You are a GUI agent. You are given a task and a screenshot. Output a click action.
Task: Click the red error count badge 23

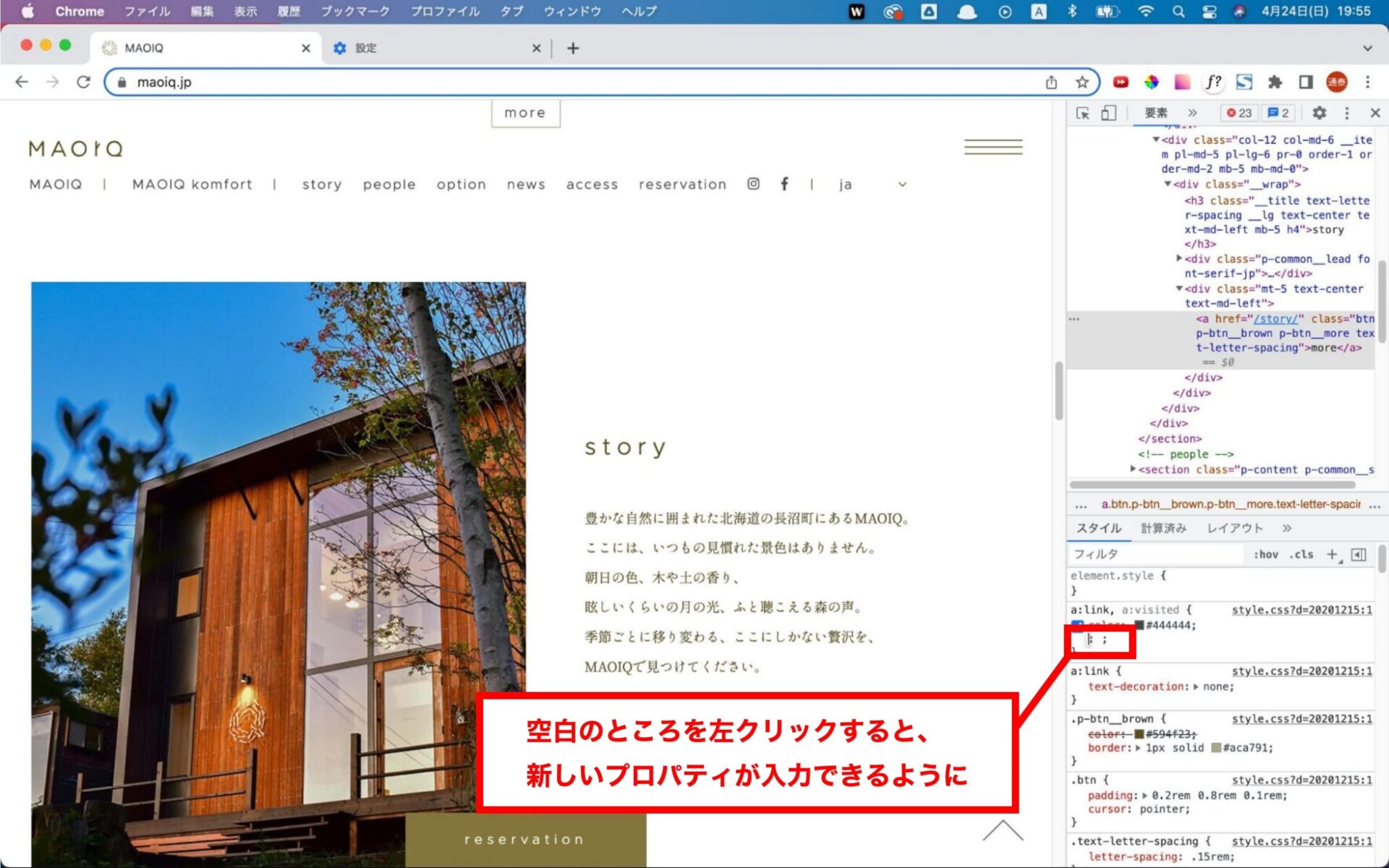pyautogui.click(x=1239, y=113)
